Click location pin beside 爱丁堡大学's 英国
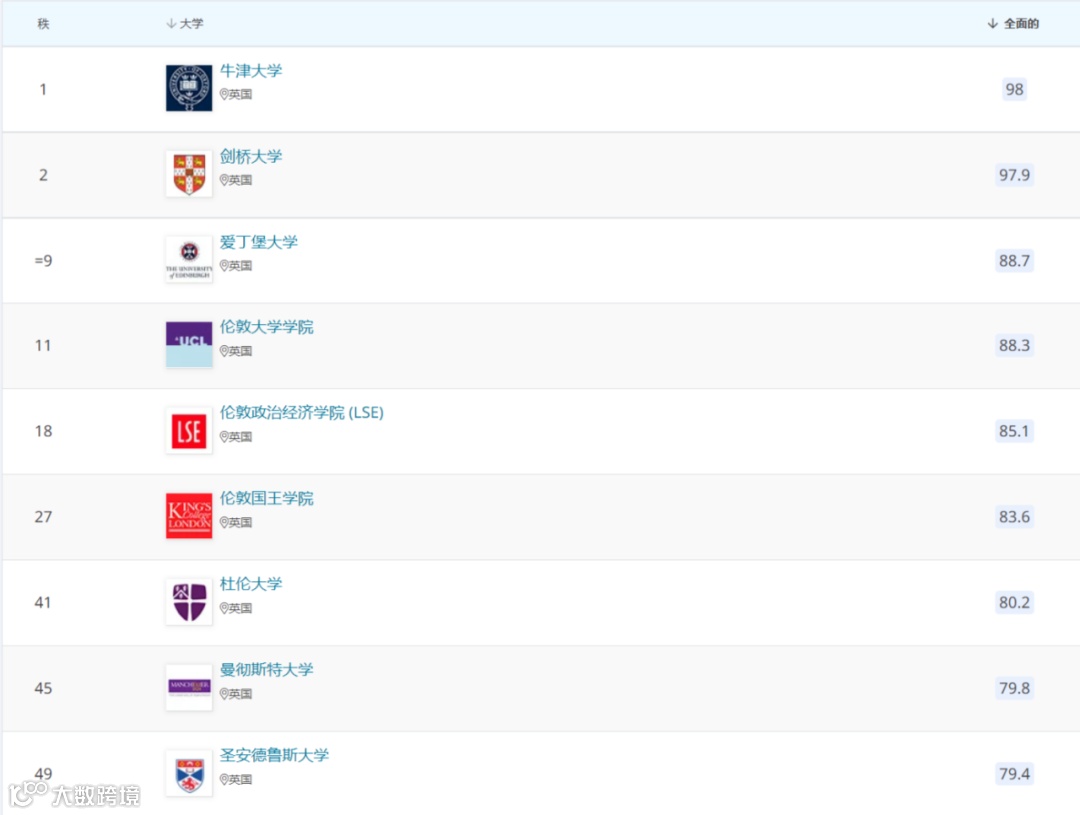Image resolution: width=1080 pixels, height=815 pixels. 224,265
